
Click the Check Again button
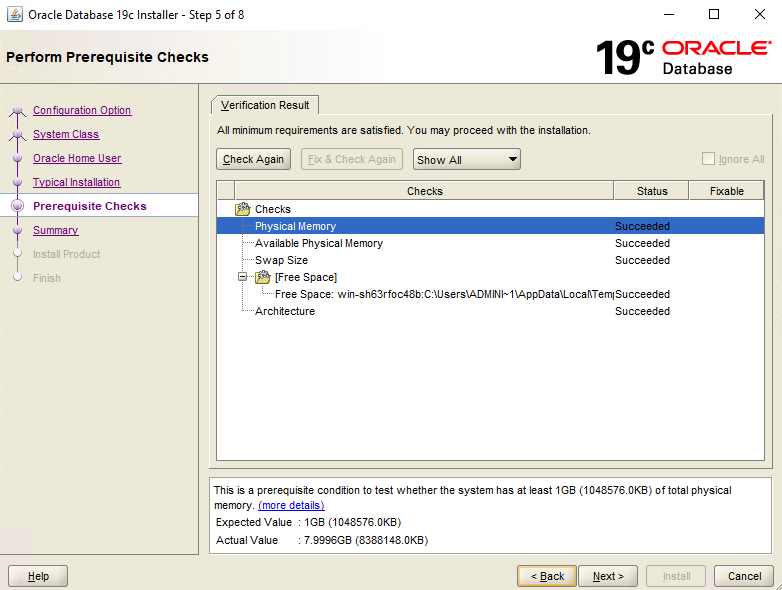[x=253, y=159]
